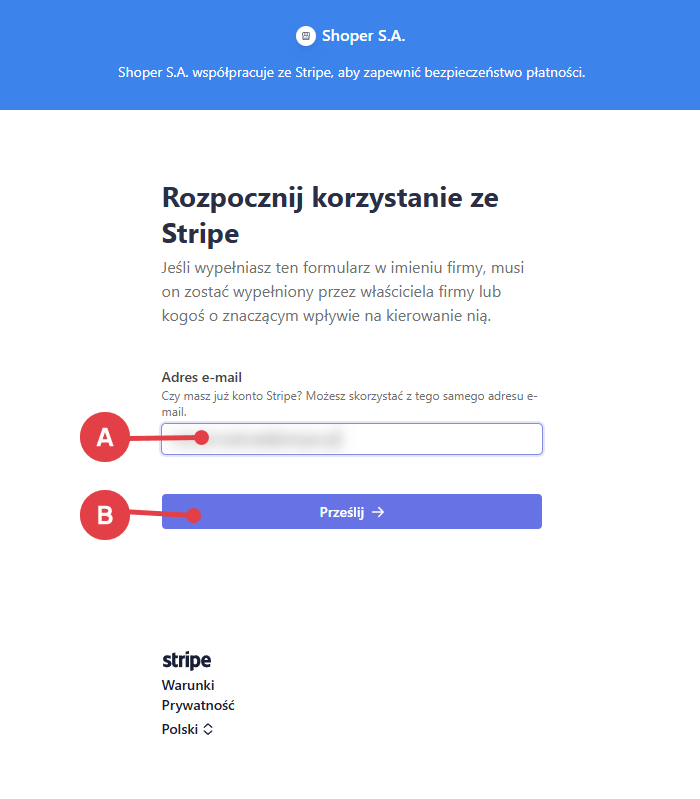Open the Warunki terms link

[188, 685]
